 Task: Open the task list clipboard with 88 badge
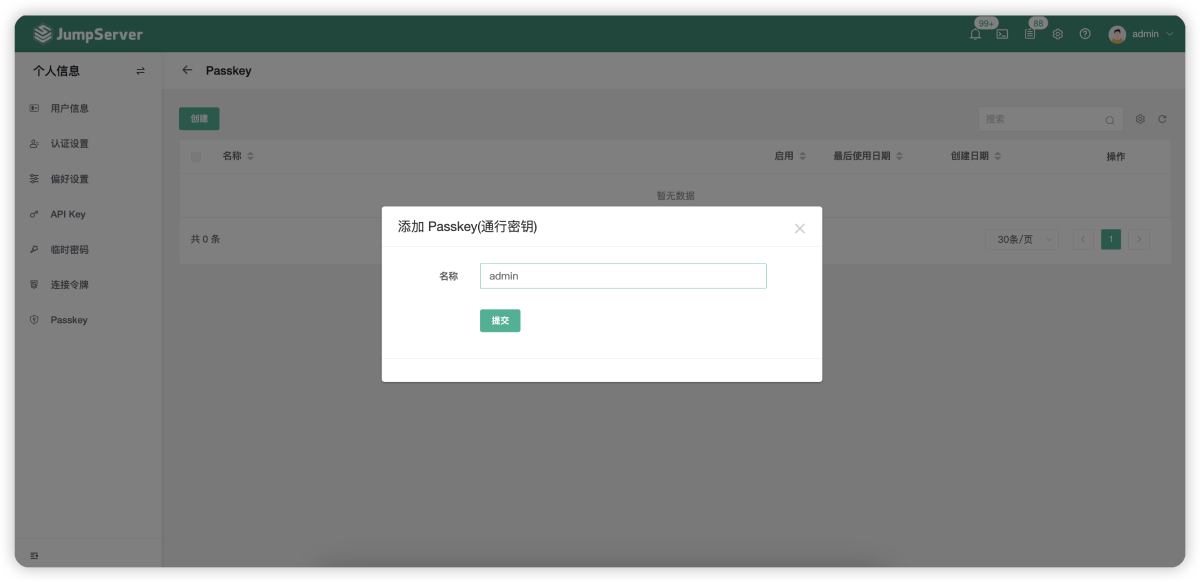[x=1030, y=33]
